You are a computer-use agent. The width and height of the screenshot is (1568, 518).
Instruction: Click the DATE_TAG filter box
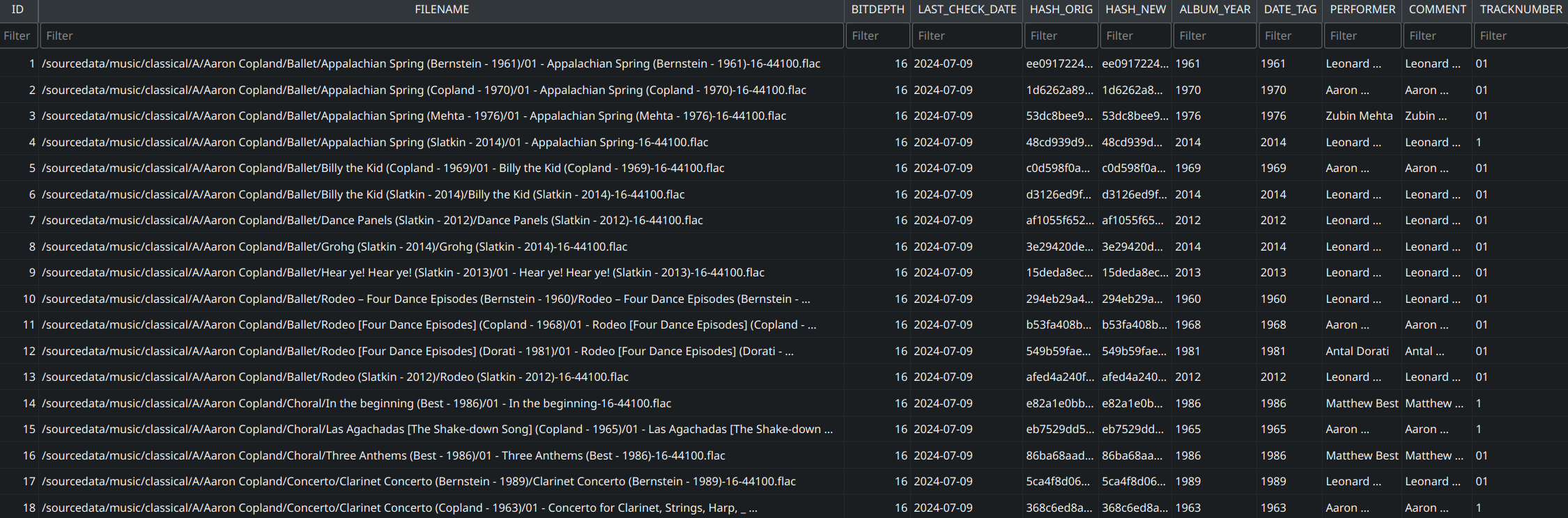coord(1289,36)
